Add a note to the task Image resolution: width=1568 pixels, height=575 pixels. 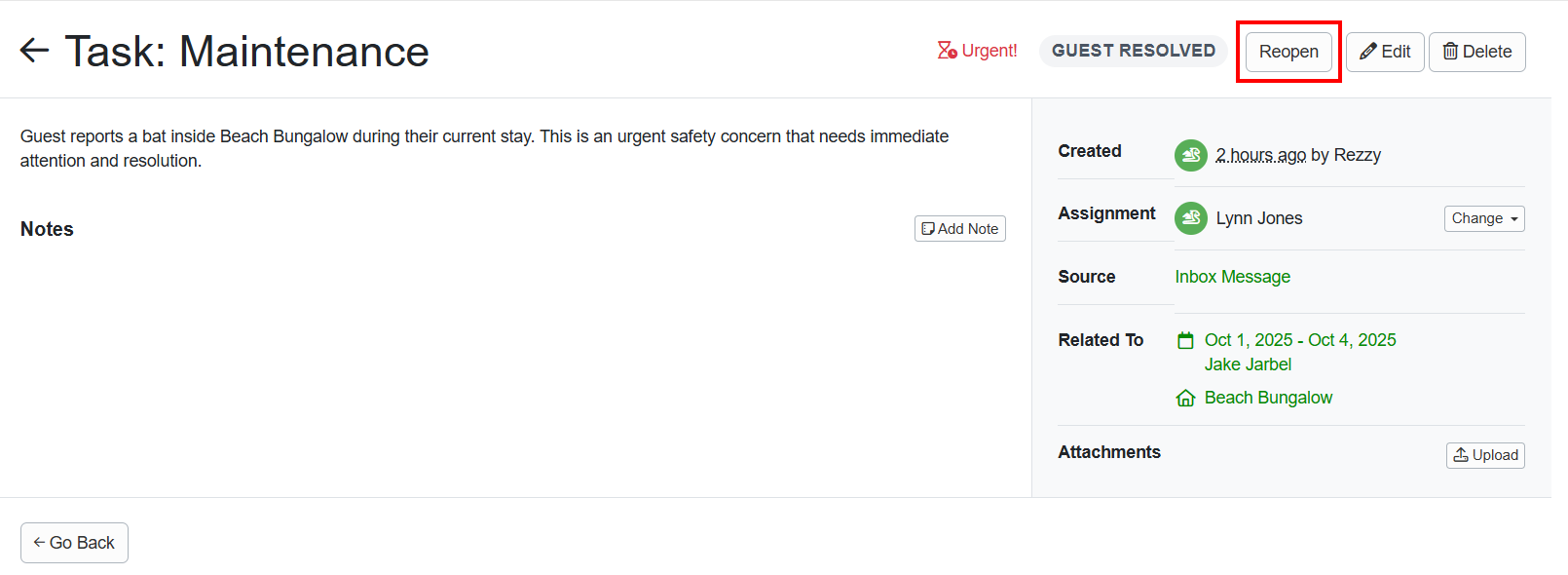pyautogui.click(x=959, y=229)
